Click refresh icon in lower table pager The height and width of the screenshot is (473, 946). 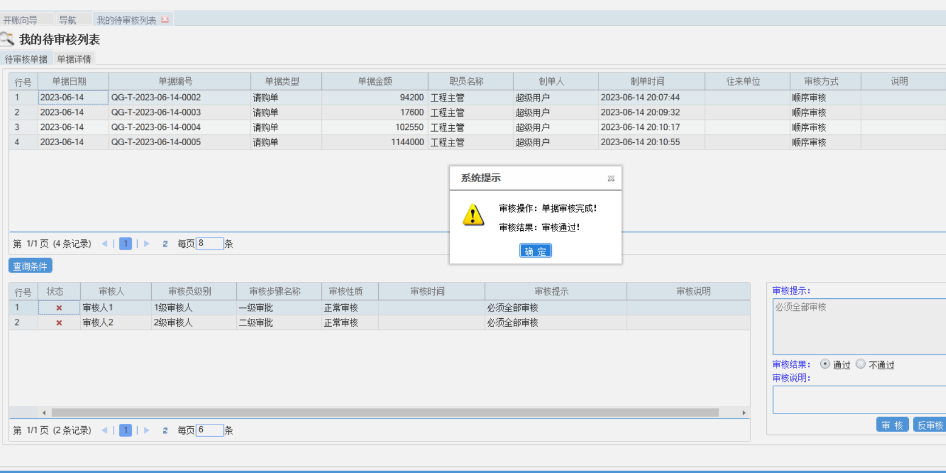165,430
